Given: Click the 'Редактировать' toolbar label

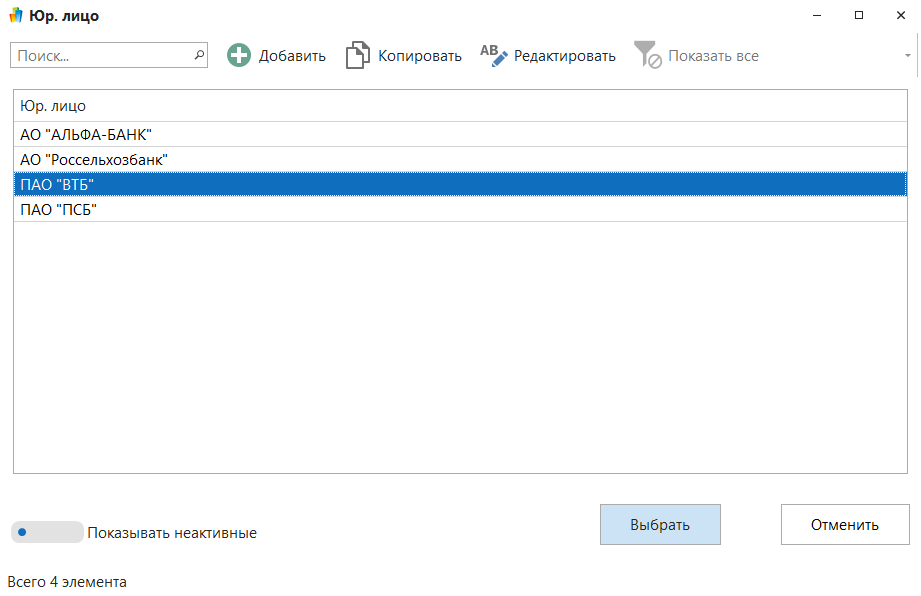Looking at the screenshot, I should pos(564,56).
